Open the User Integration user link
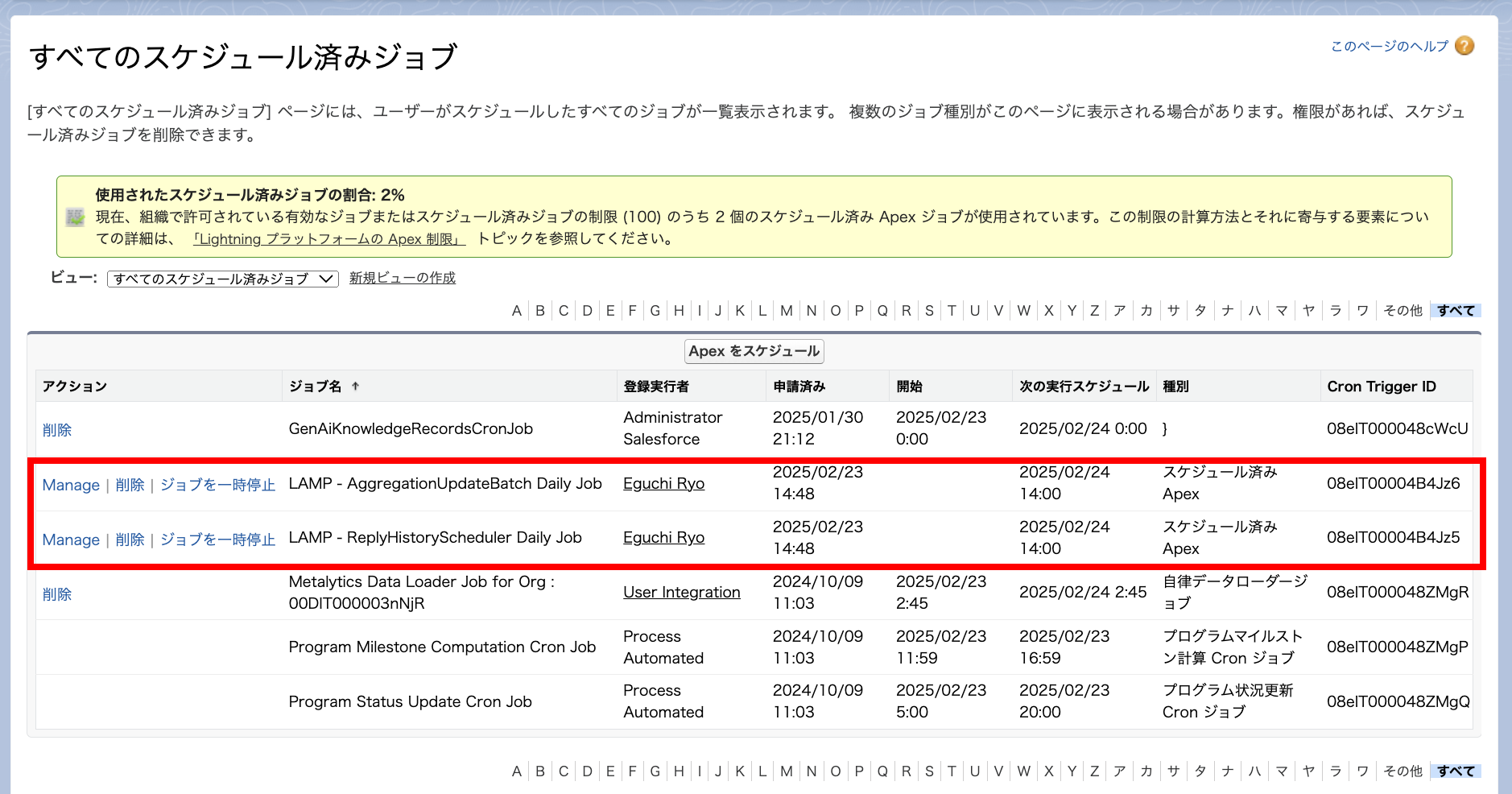1512x794 pixels. click(681, 593)
